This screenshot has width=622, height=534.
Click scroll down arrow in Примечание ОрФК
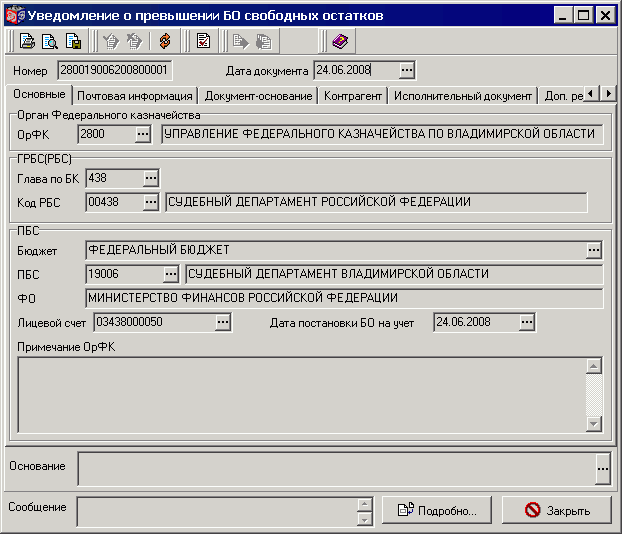(594, 424)
